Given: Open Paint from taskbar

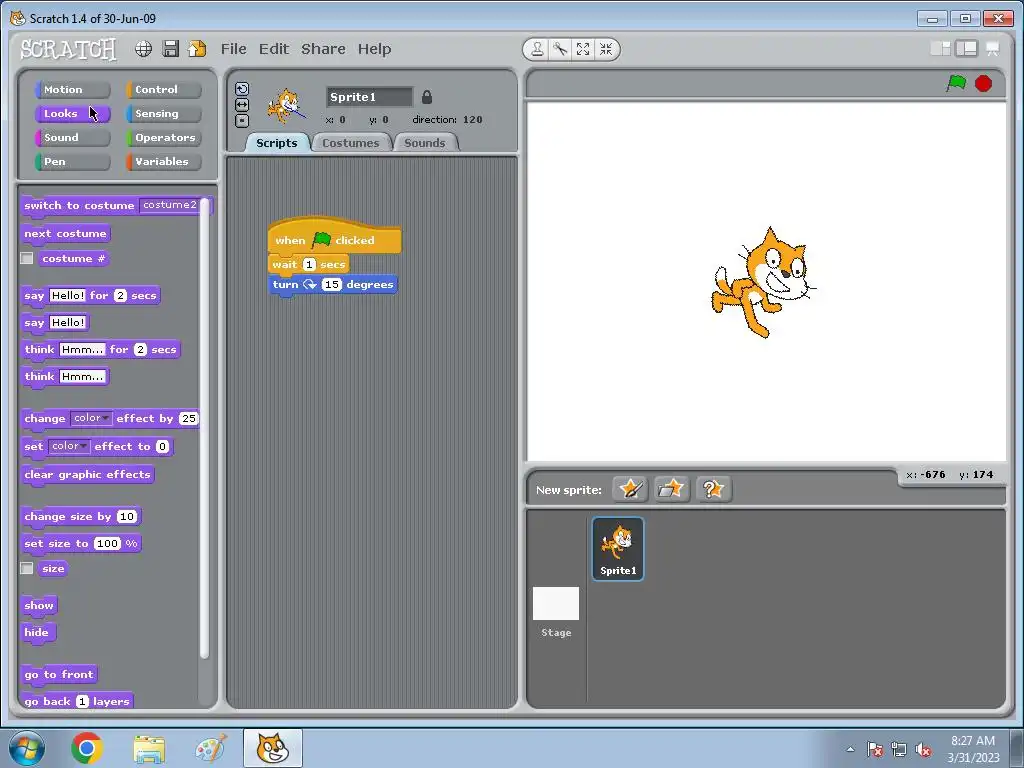Looking at the screenshot, I should point(211,748).
